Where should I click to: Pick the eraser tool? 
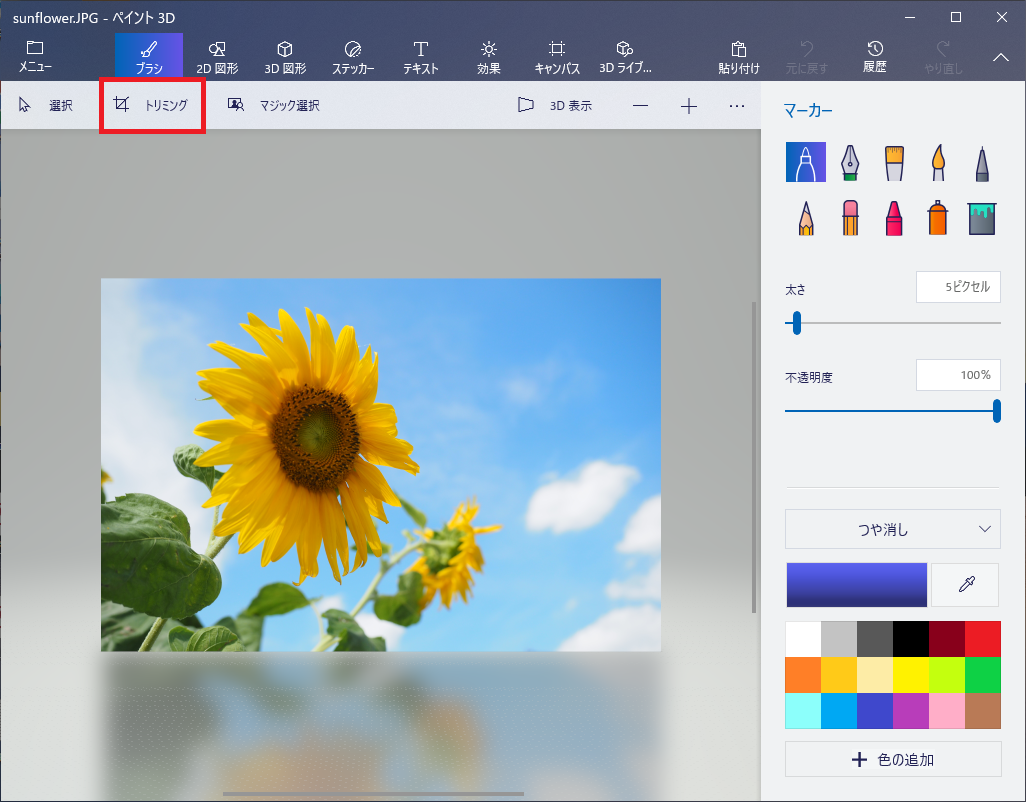[x=850, y=217]
